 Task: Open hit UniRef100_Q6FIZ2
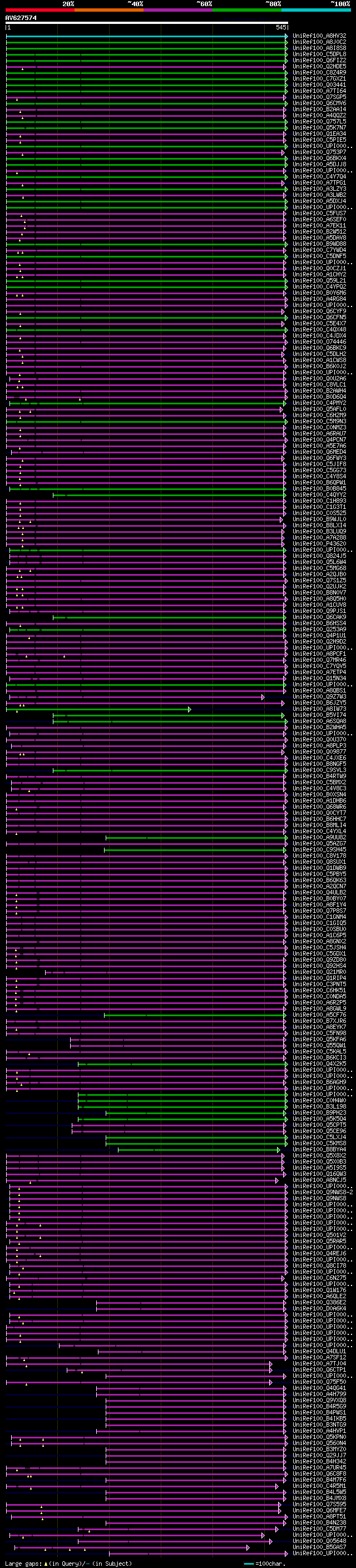point(319,60)
